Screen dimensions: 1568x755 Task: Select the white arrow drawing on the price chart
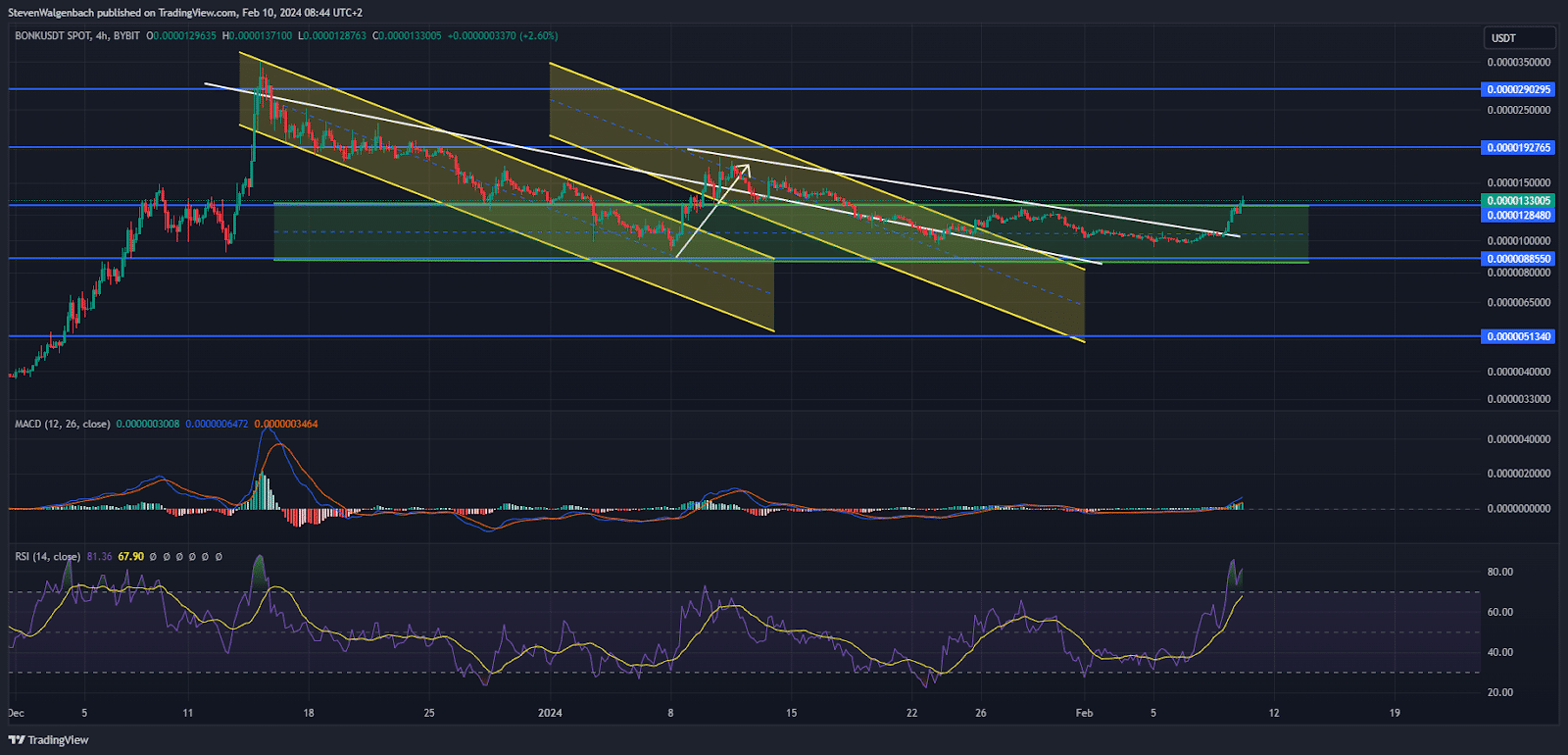(x=712, y=211)
